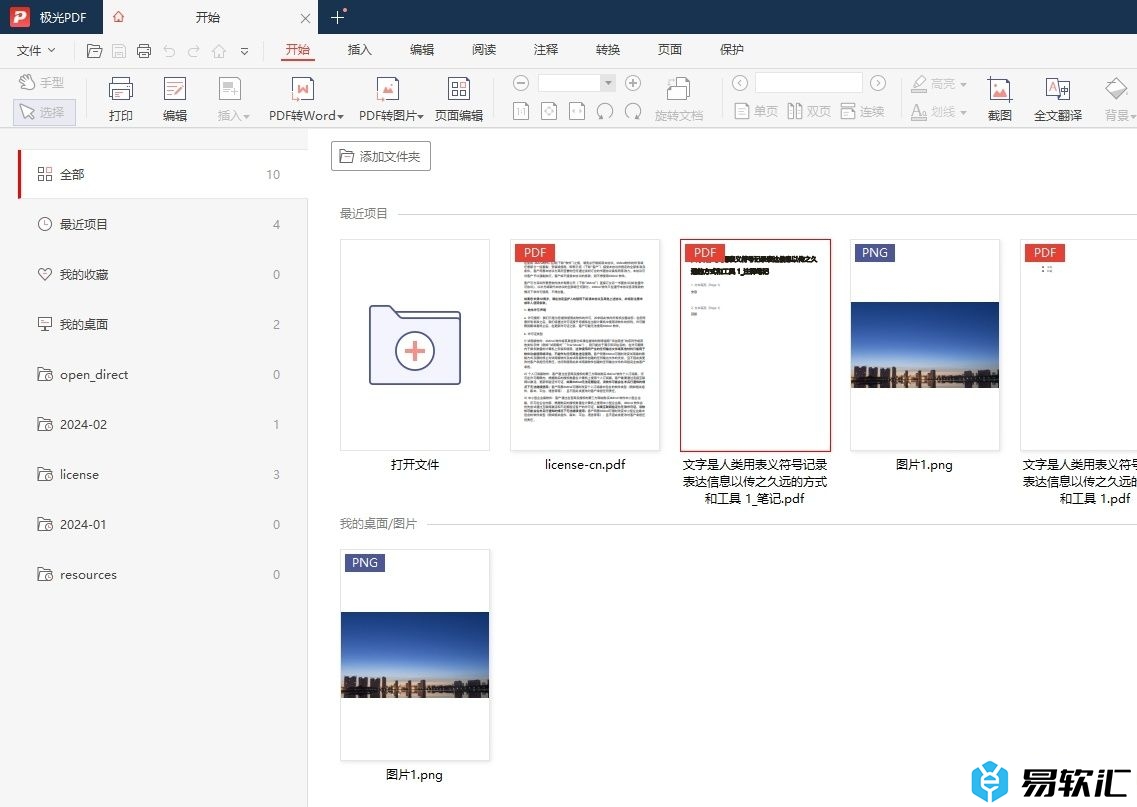Screen dimensions: 1137x807
Task: Switch to the 编辑 ribbon tab
Action: [x=421, y=50]
